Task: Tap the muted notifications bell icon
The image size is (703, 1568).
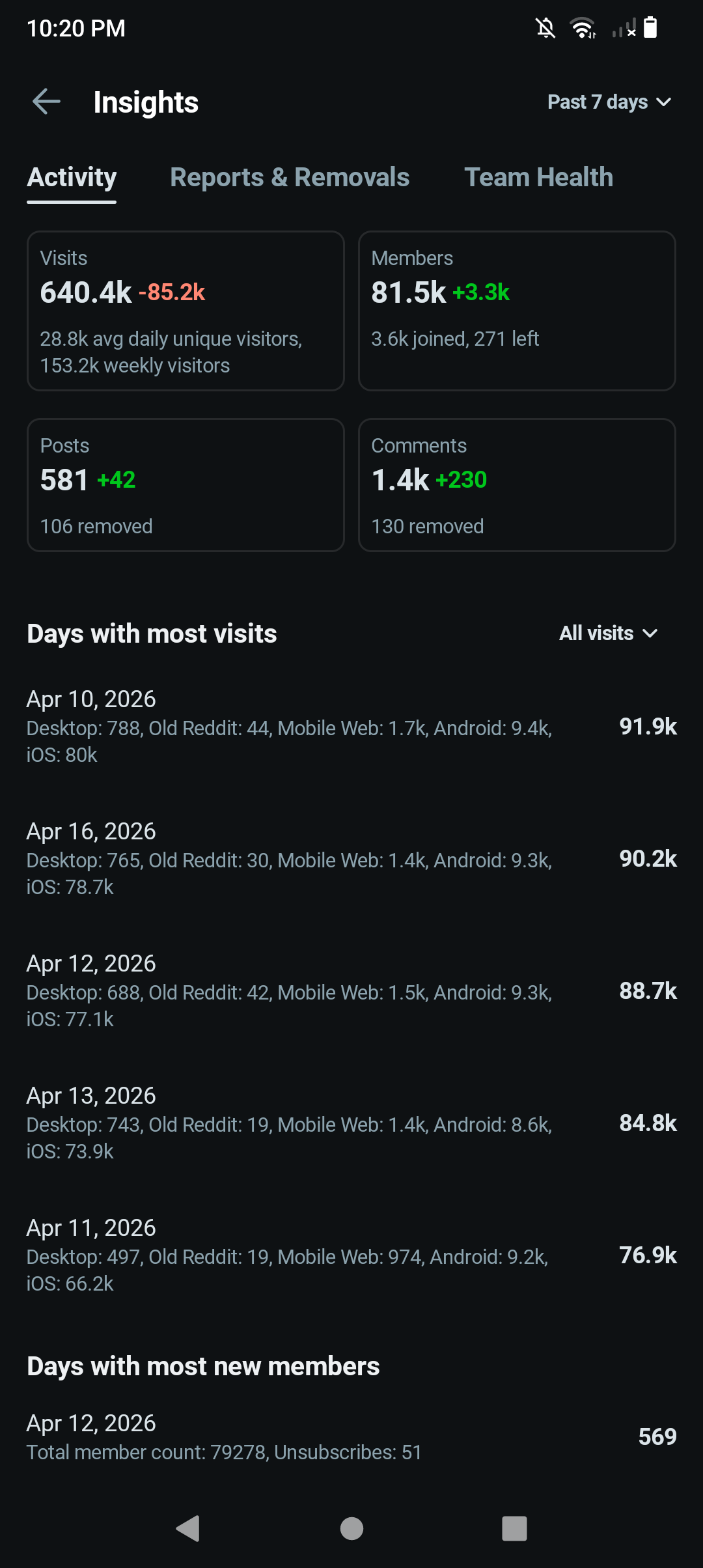Action: (x=545, y=28)
